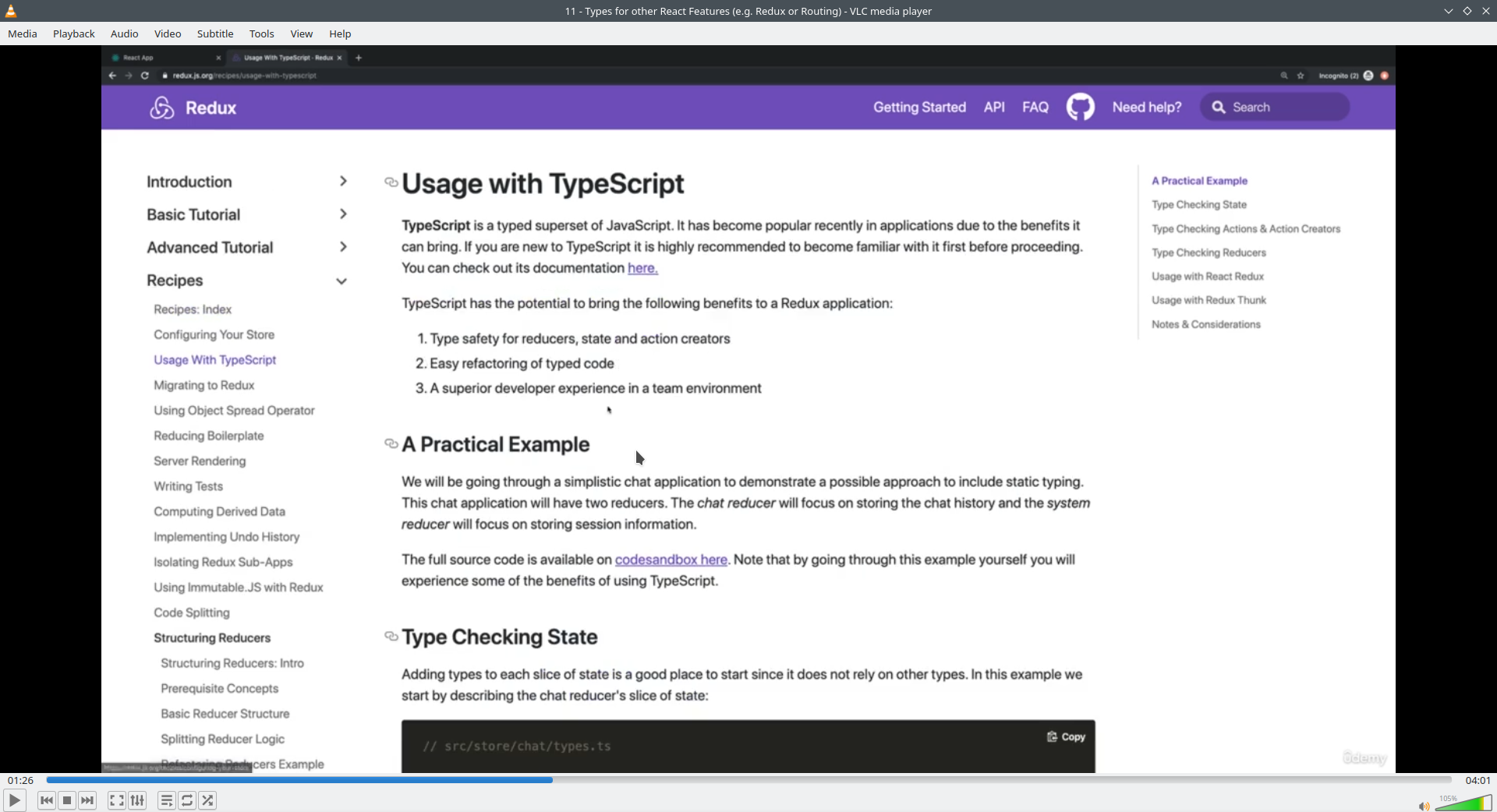Open the TypeScript documentation 'here' link
Viewport: 1497px width, 812px height.
[642, 268]
